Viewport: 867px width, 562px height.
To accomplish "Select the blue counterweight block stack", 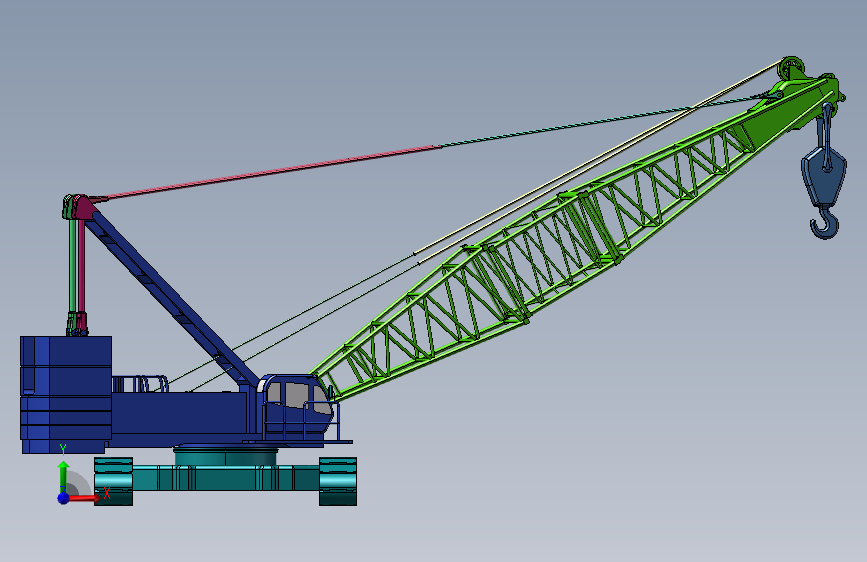I will tap(66, 394).
